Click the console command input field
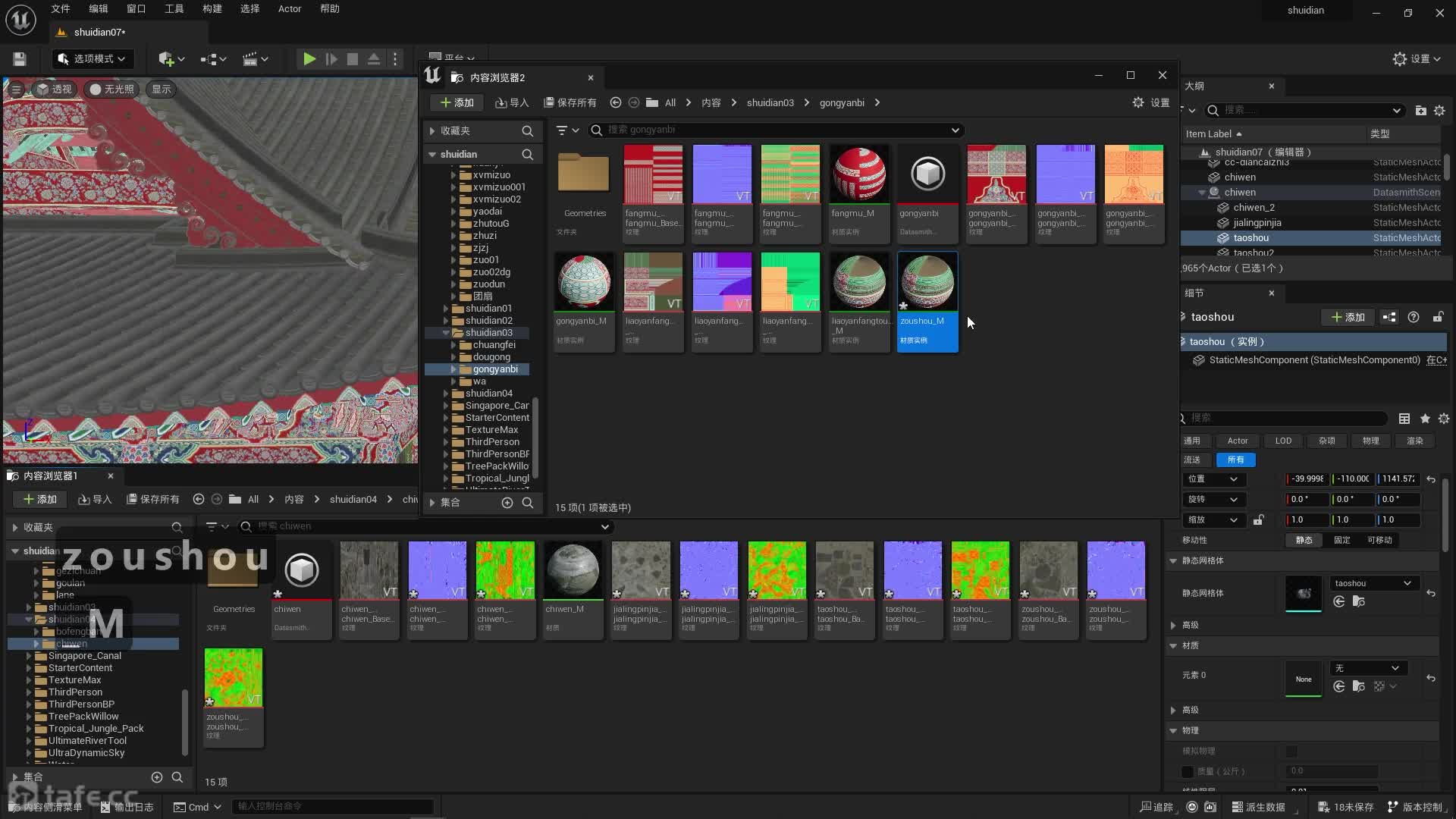 click(x=334, y=807)
